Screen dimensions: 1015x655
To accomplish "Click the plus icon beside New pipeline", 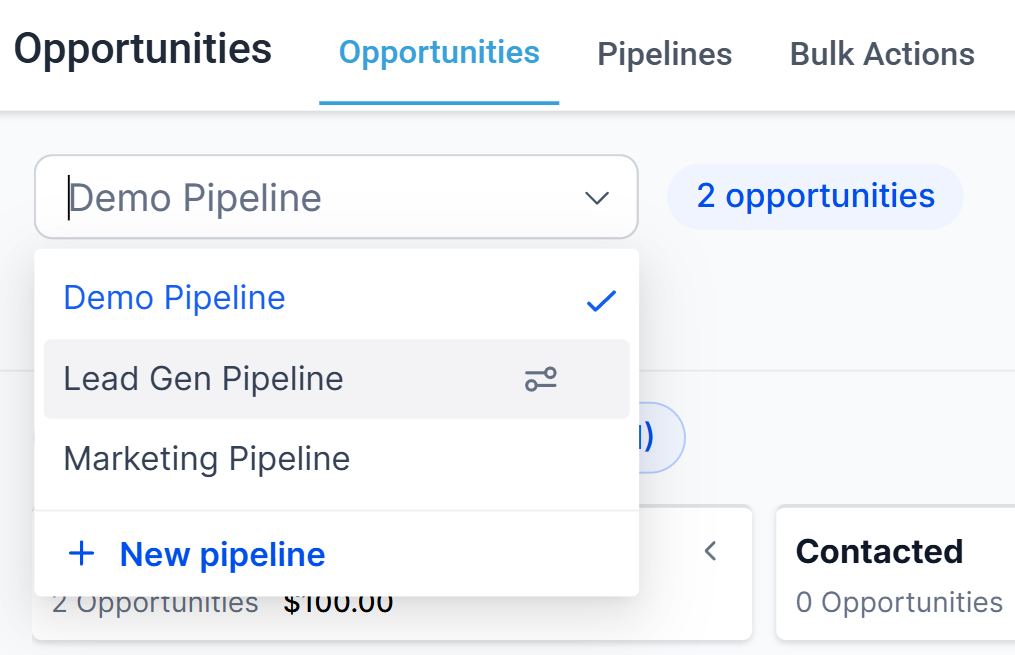I will click(81, 554).
